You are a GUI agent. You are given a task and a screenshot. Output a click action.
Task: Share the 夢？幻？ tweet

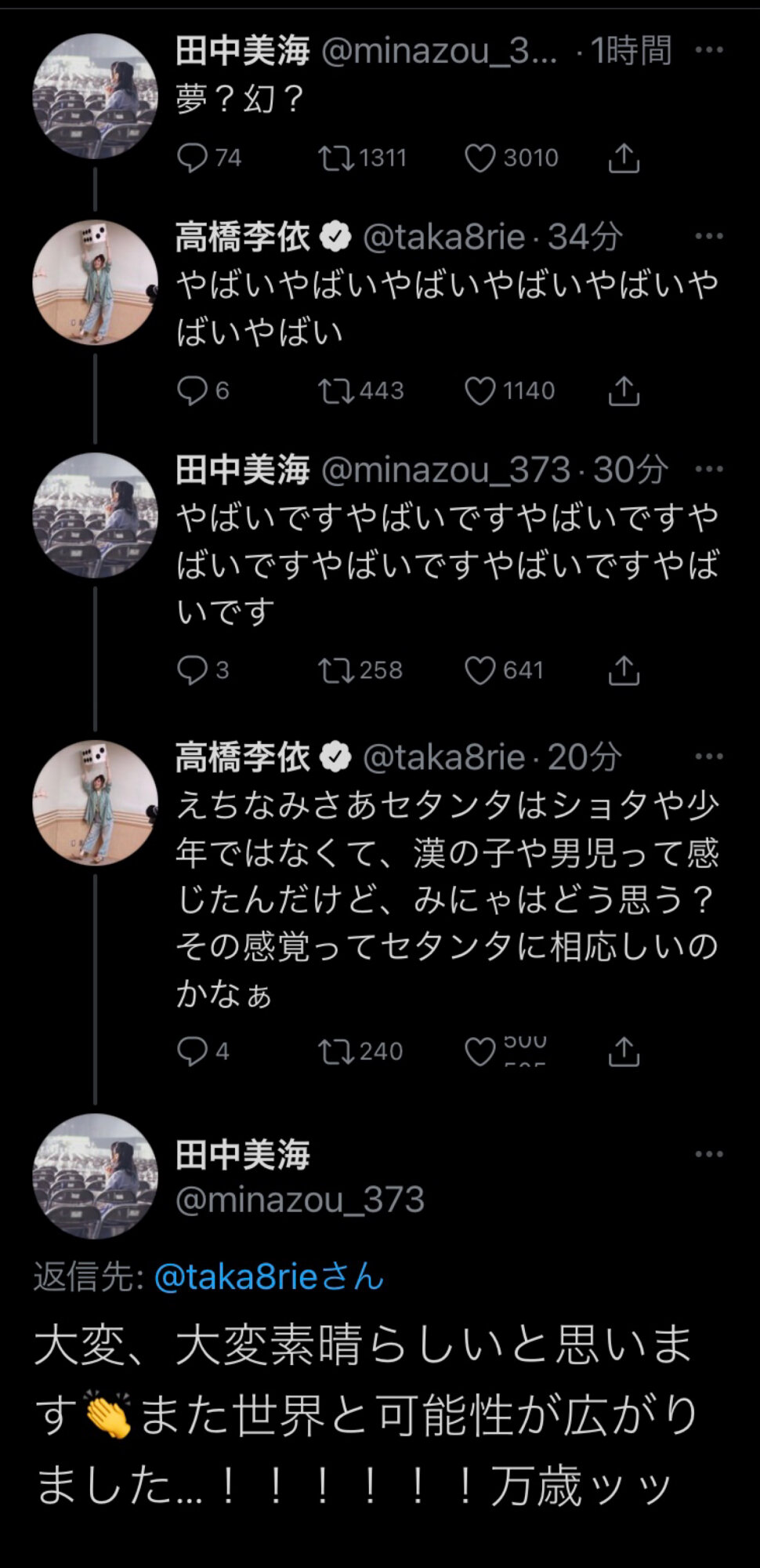[624, 158]
